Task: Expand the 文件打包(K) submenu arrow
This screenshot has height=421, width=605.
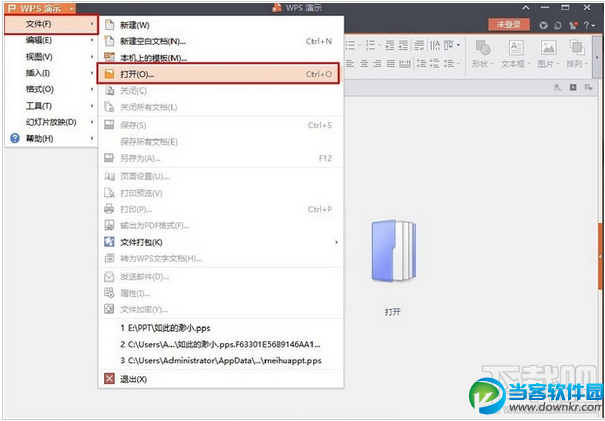Action: pyautogui.click(x=336, y=242)
